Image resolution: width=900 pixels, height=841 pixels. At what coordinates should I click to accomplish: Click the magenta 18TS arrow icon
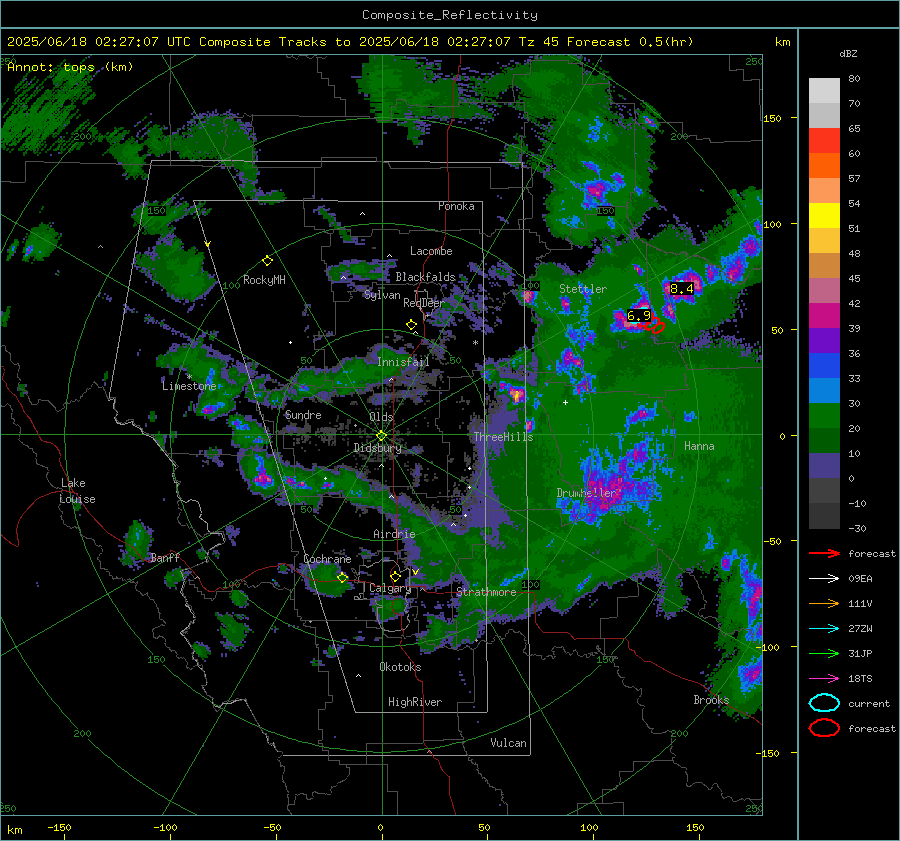tap(824, 679)
